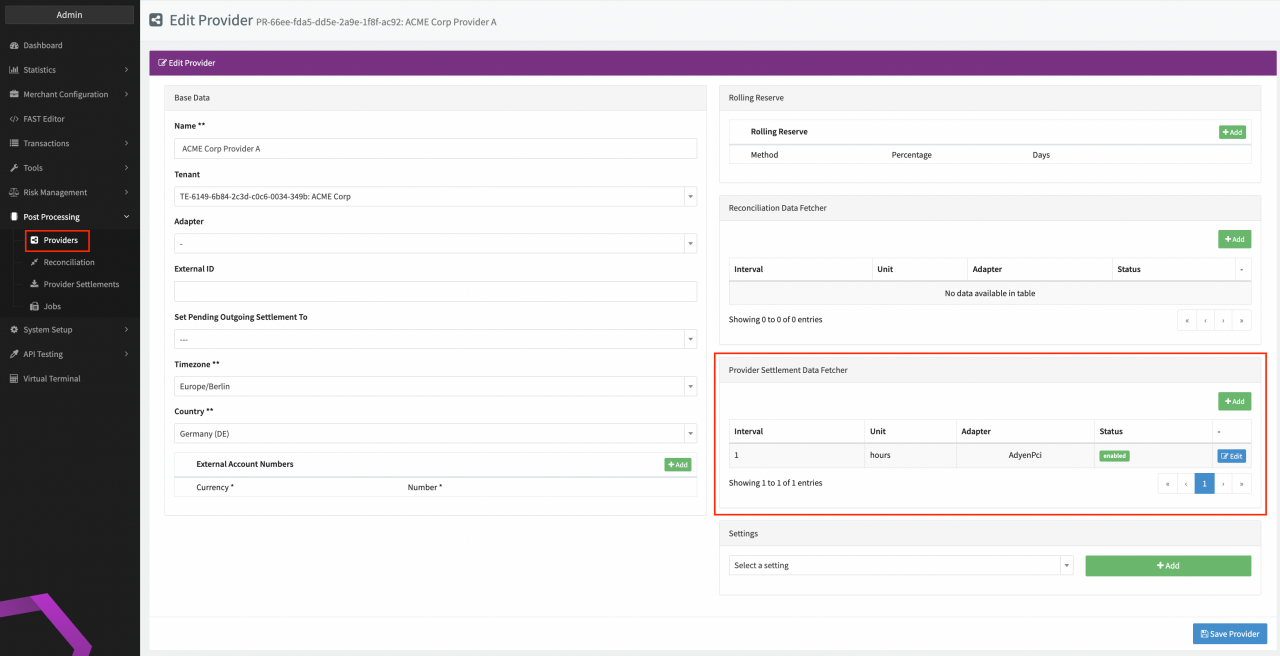Collapse the Post Processing menu
Image resolution: width=1280 pixels, height=656 pixels.
[69, 217]
